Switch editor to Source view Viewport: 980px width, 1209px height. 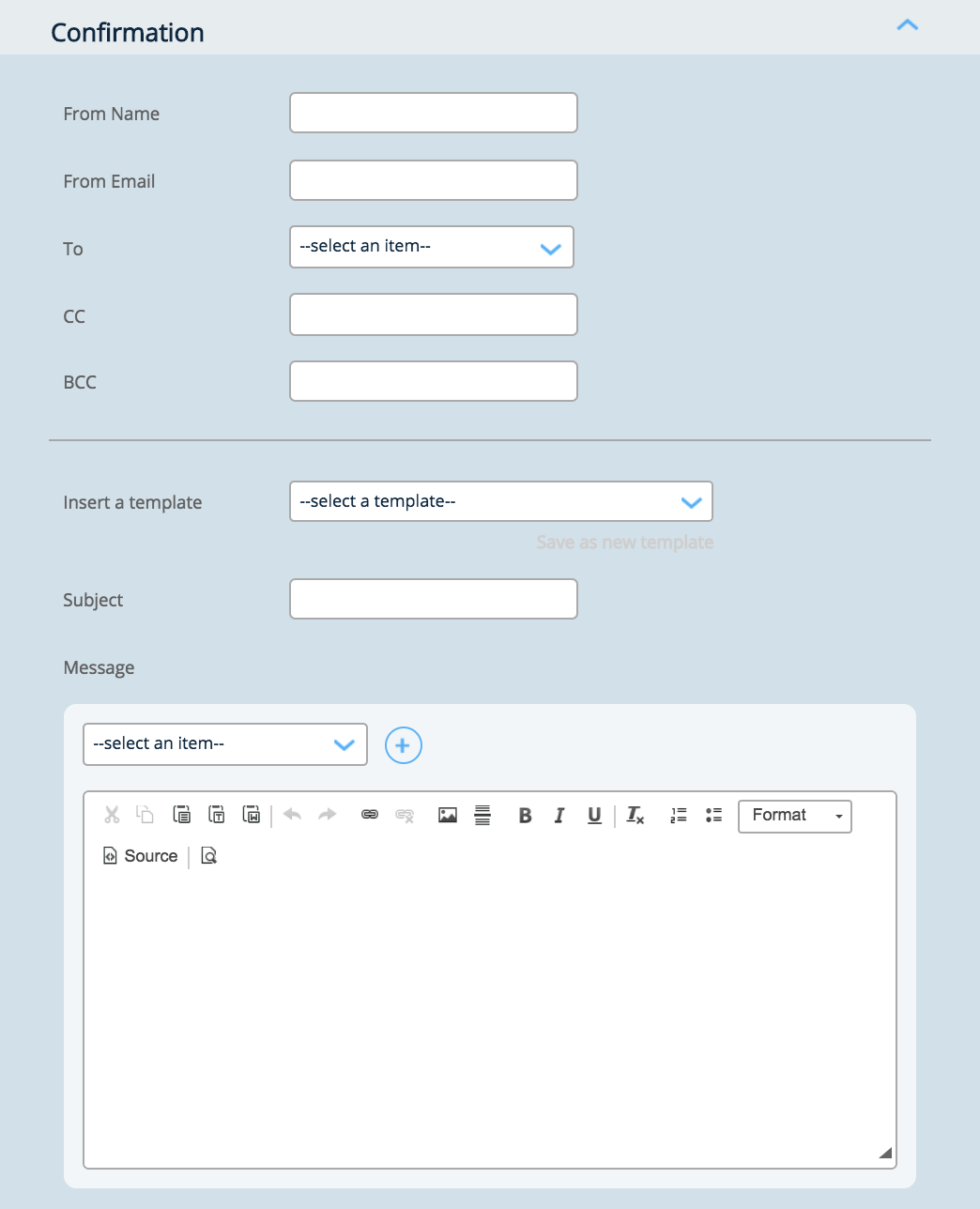coord(140,856)
